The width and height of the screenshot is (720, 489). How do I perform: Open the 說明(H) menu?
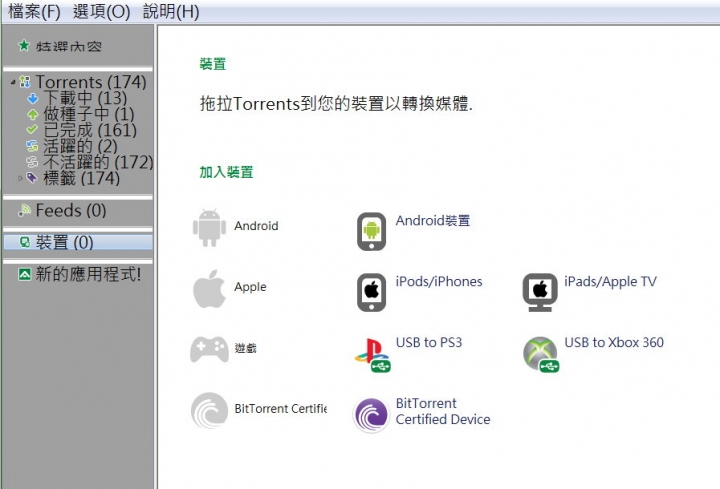tap(171, 11)
